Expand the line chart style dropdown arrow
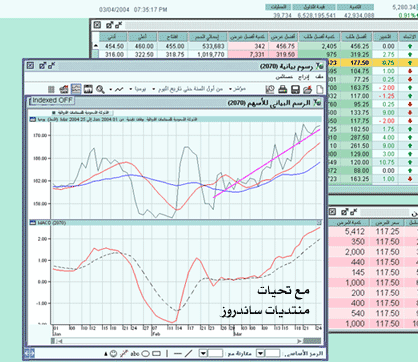 coord(111,89)
